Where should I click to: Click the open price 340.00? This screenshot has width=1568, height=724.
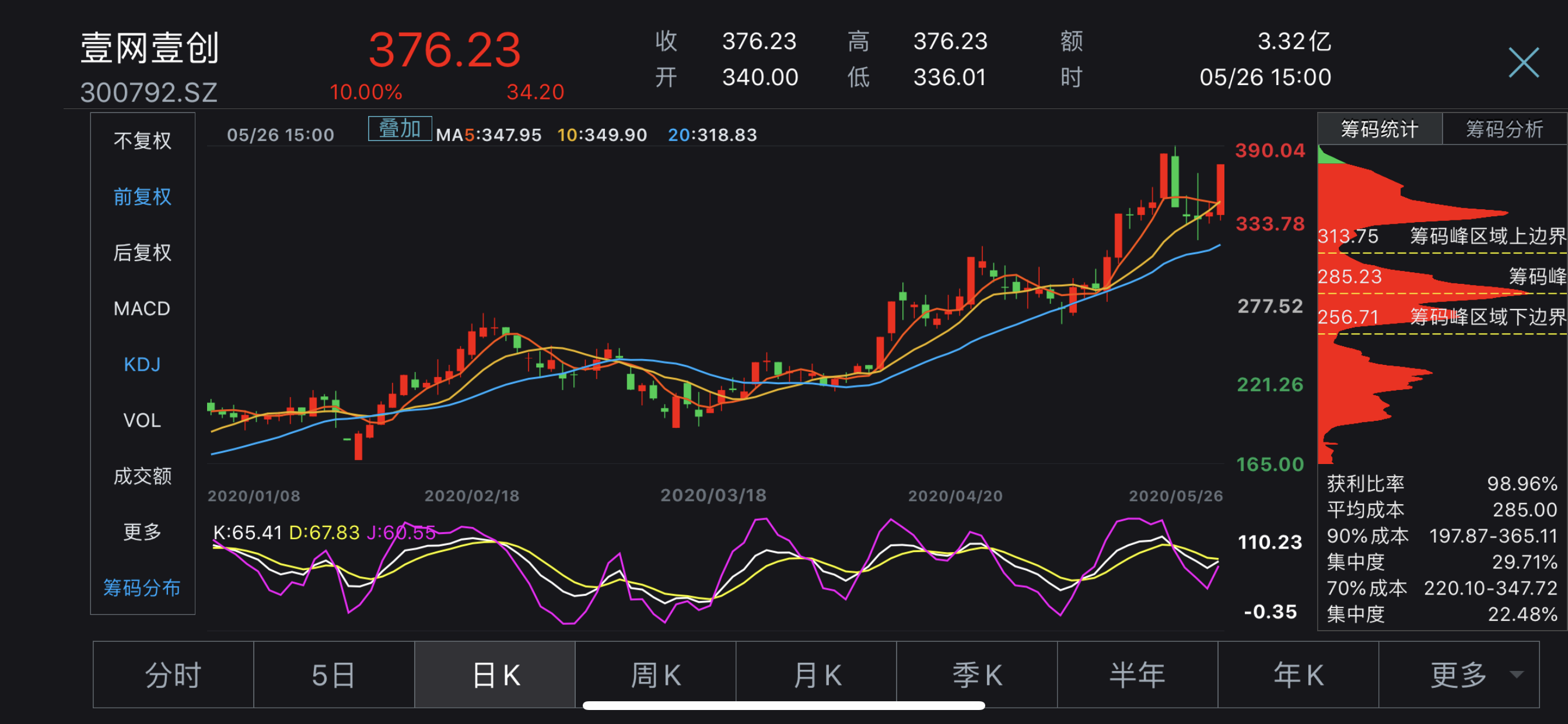tap(760, 78)
